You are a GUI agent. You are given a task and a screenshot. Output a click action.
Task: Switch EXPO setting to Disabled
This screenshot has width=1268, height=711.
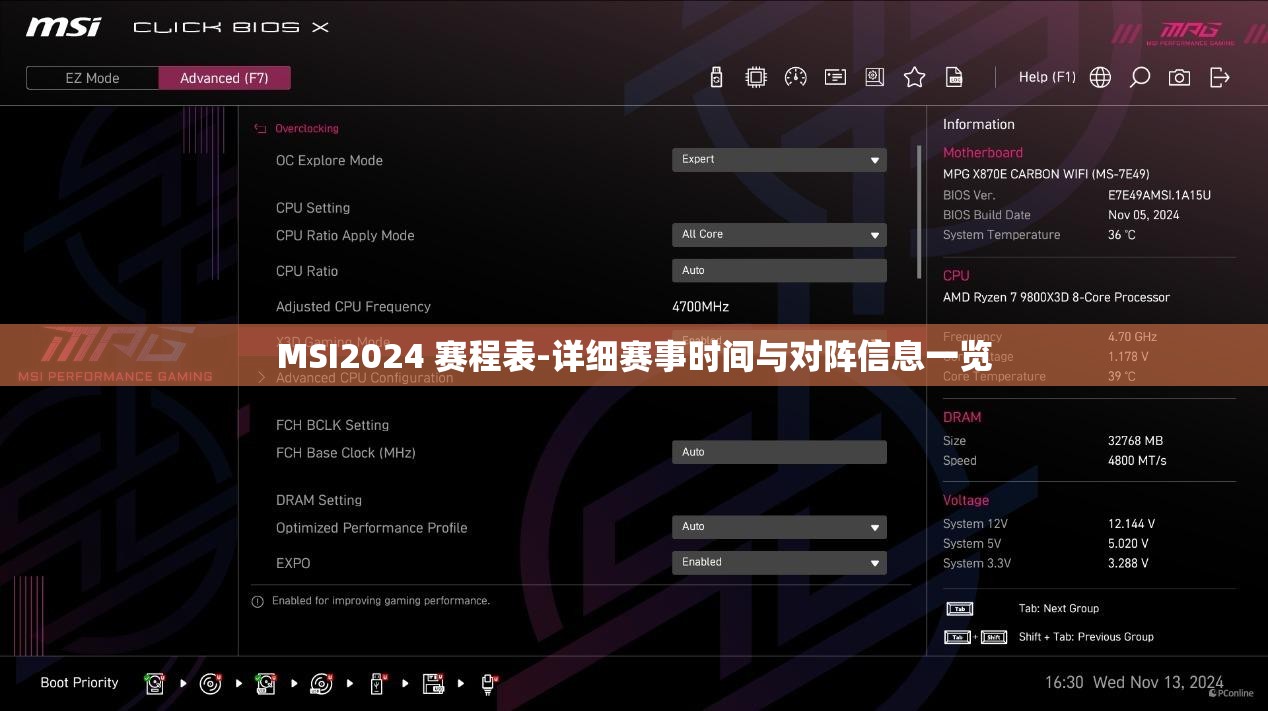tap(779, 562)
